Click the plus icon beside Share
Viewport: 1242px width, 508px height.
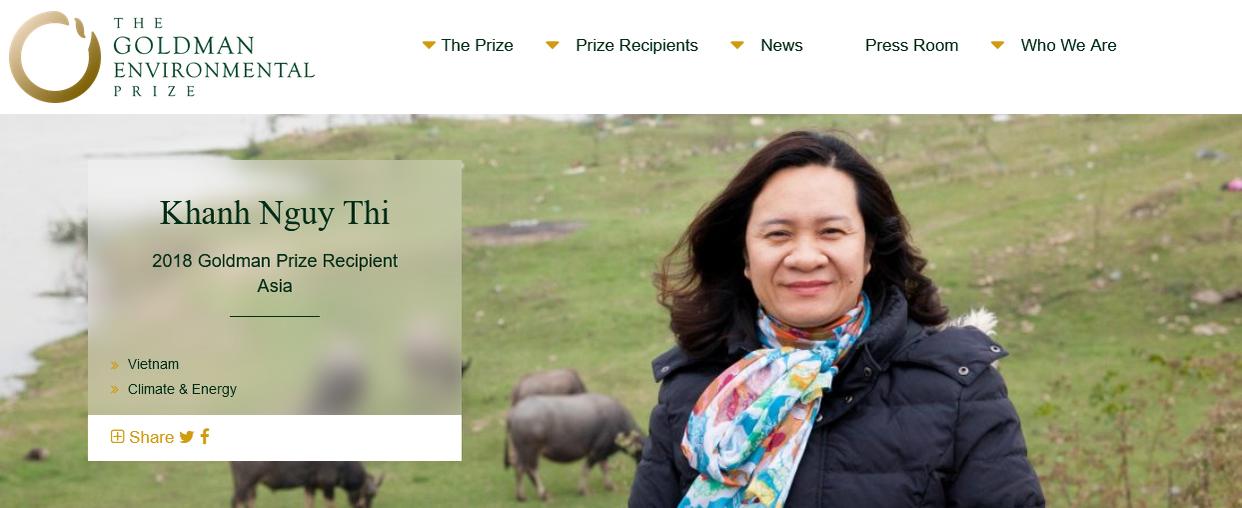(117, 436)
